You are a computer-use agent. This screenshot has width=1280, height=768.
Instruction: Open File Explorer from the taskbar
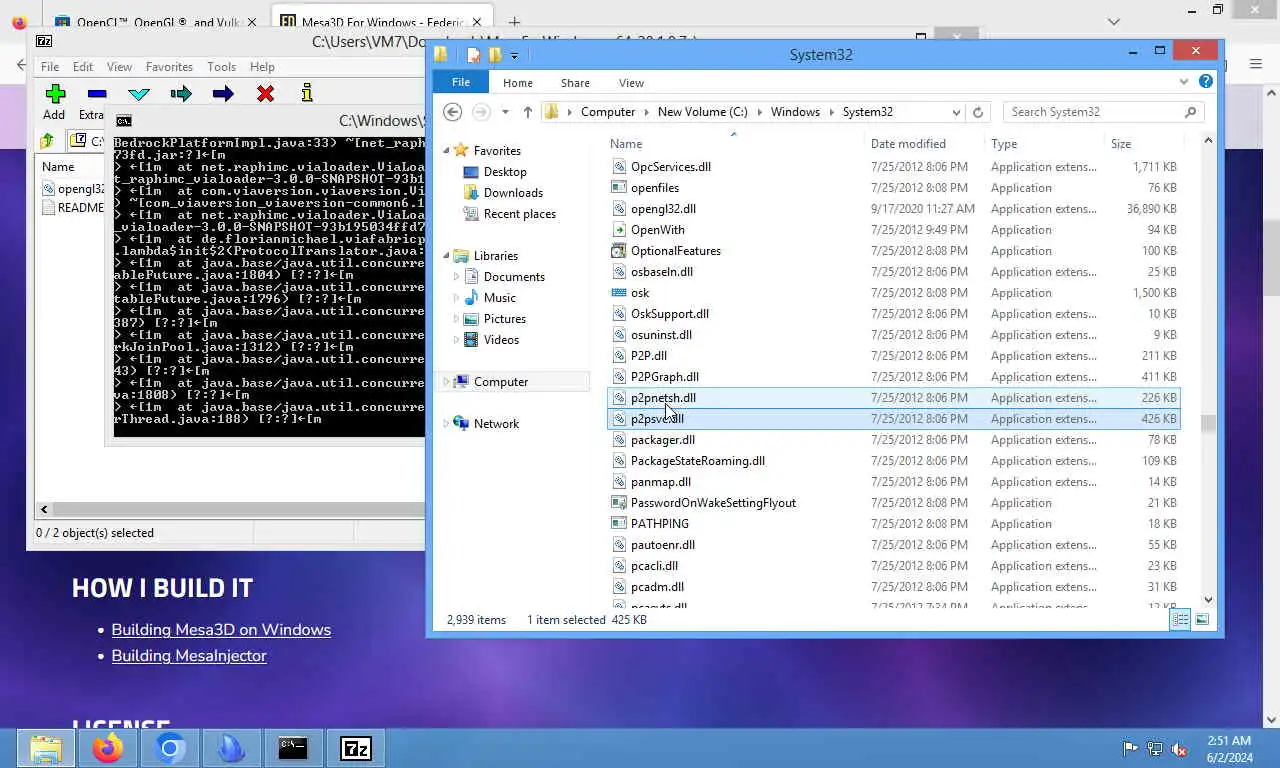point(46,748)
